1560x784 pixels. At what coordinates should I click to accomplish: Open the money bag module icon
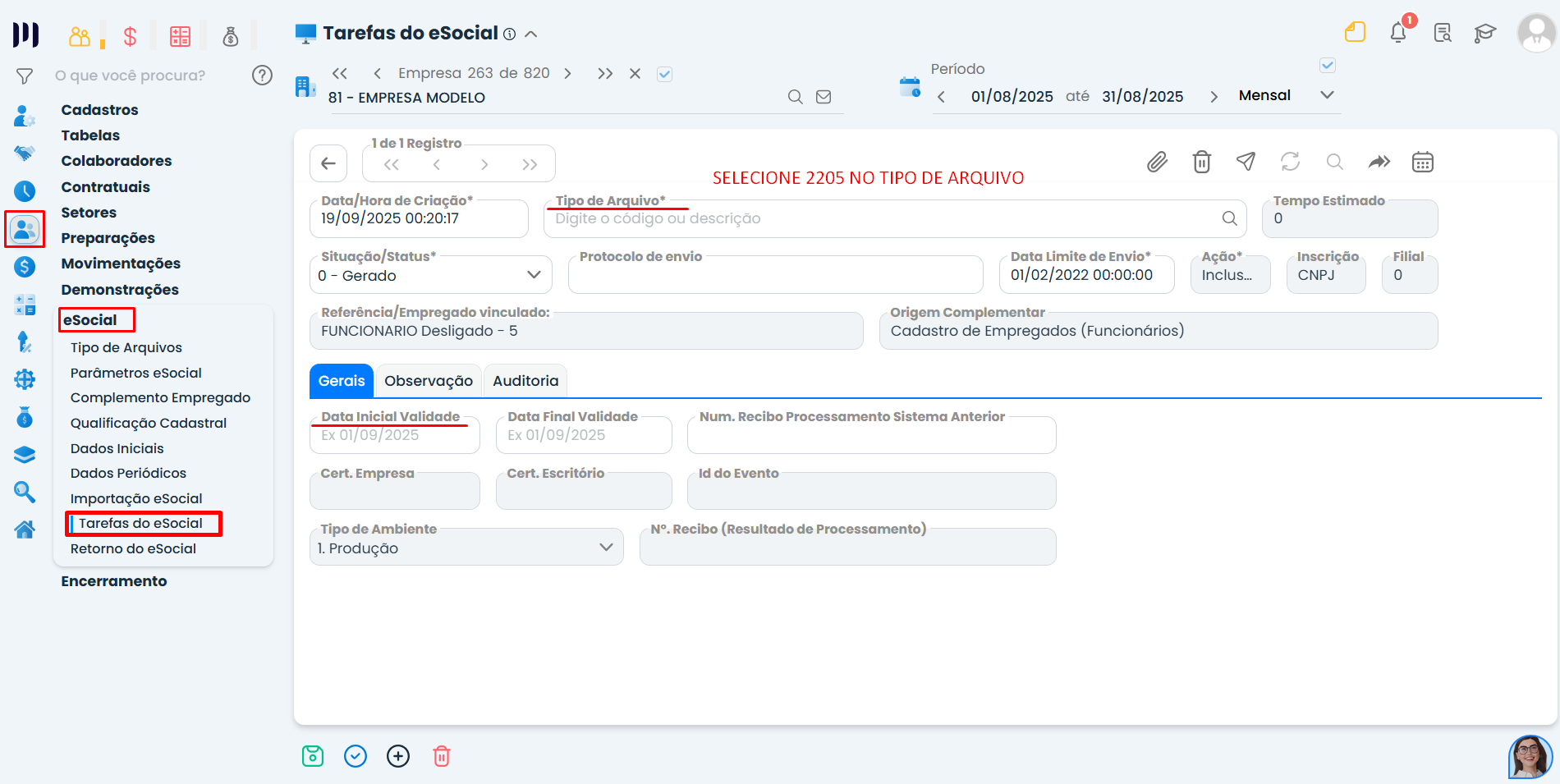(x=231, y=36)
